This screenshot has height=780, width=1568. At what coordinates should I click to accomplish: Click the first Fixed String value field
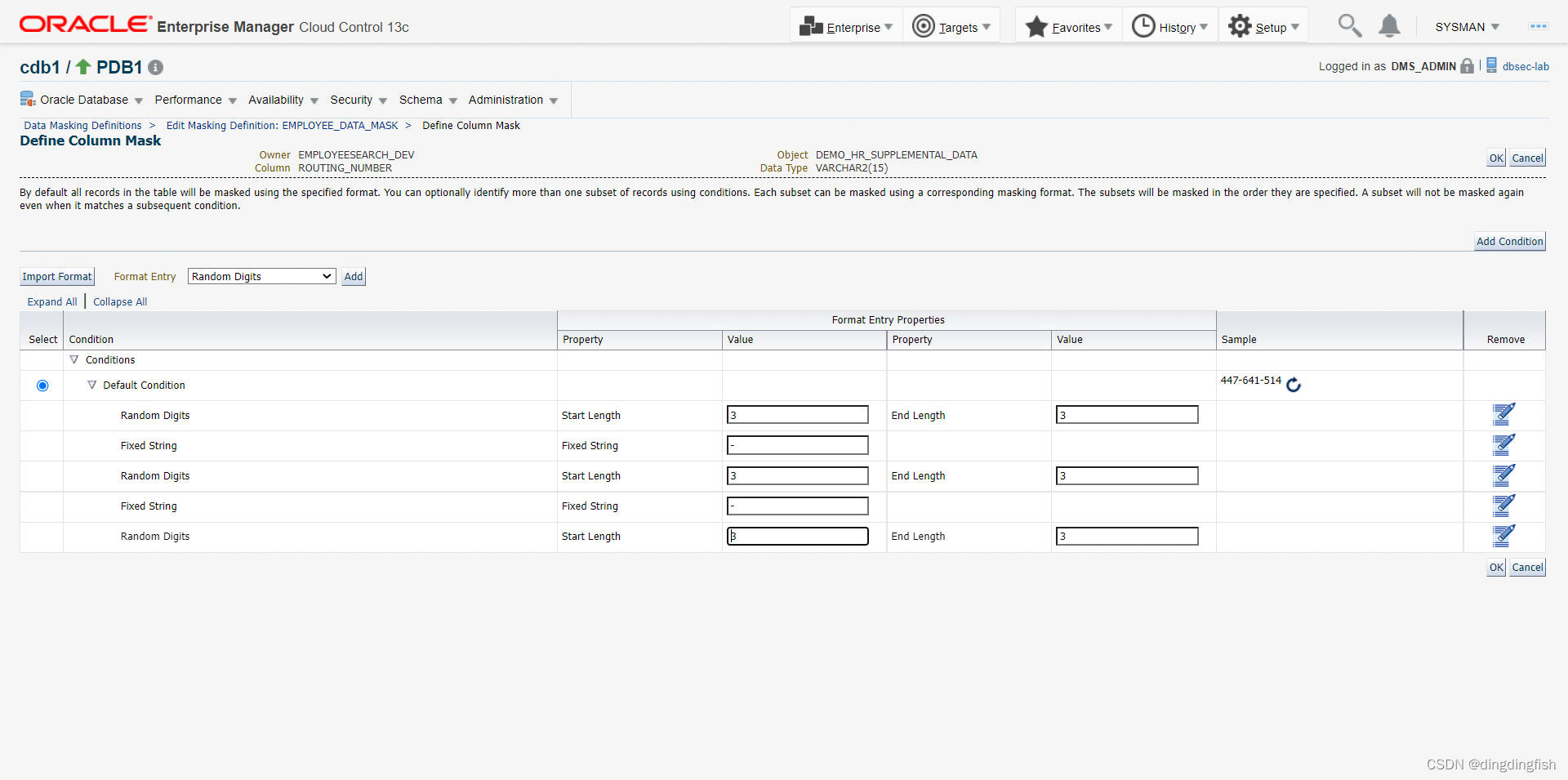(x=798, y=445)
